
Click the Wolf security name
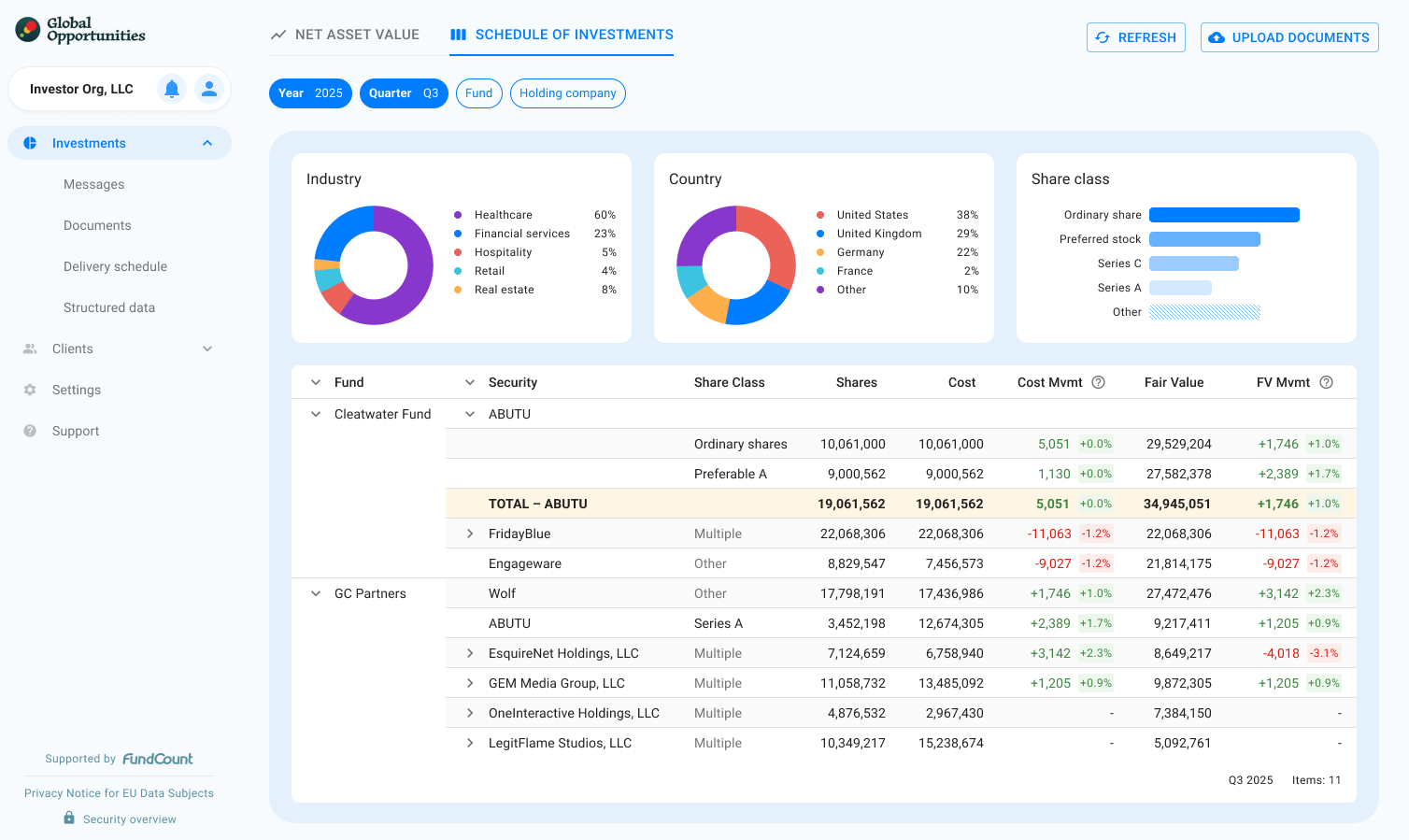click(502, 593)
